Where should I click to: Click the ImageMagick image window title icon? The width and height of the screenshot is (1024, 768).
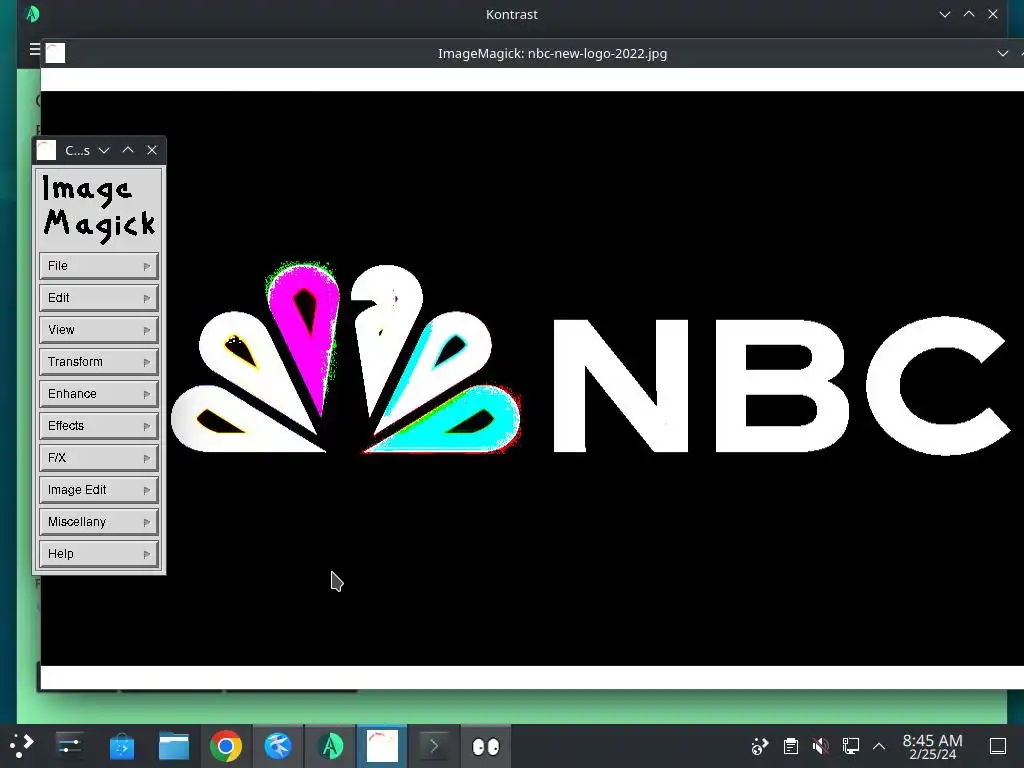(56, 53)
